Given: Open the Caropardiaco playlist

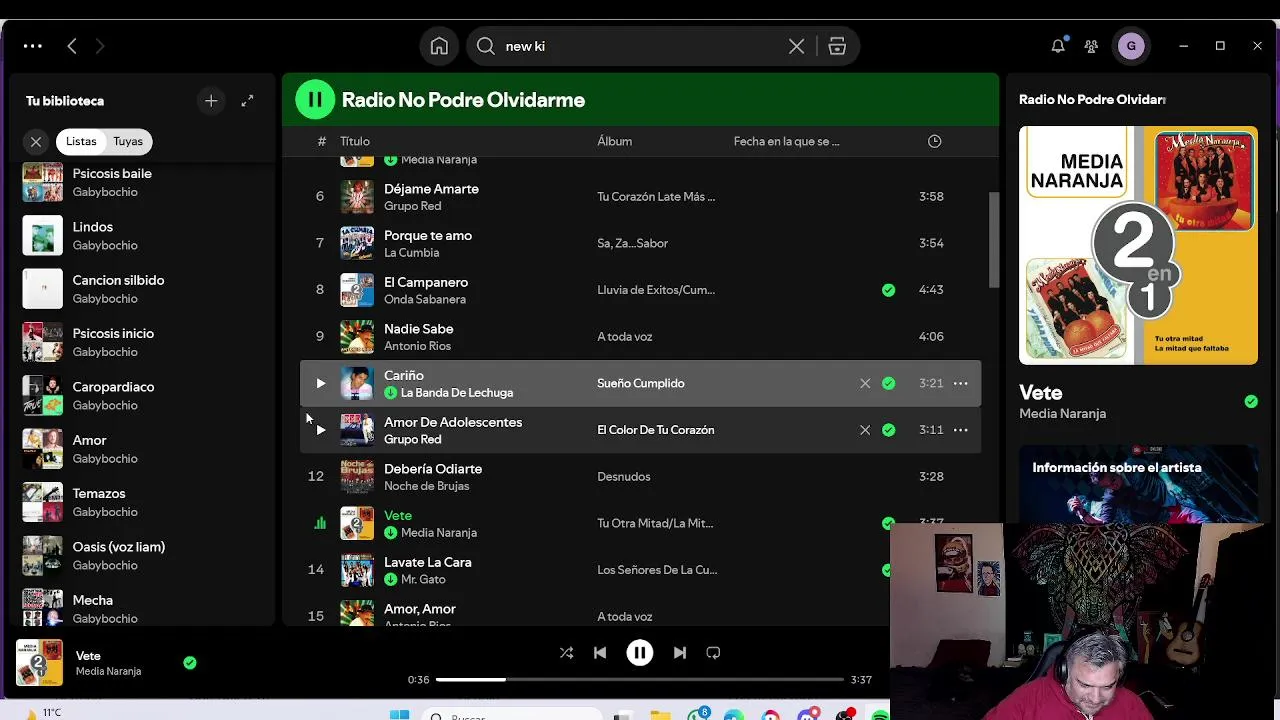Looking at the screenshot, I should coord(140,395).
